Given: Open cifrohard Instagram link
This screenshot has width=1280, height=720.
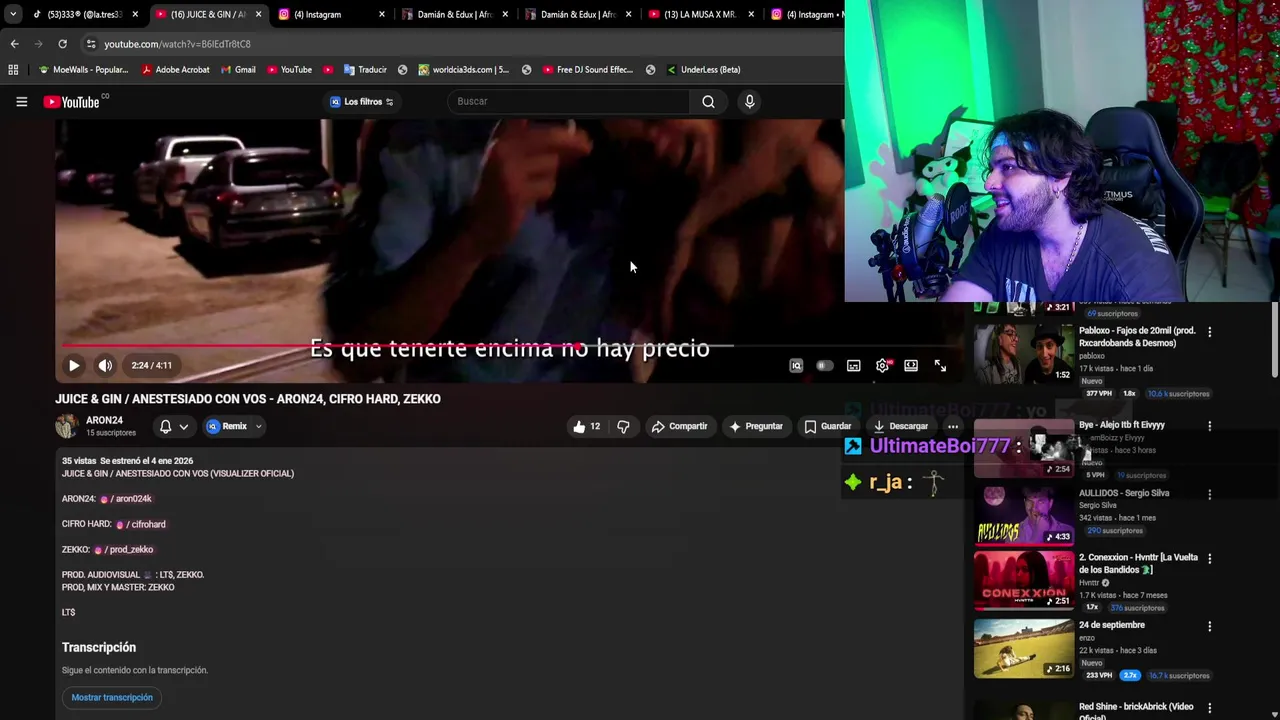Looking at the screenshot, I should 141,524.
